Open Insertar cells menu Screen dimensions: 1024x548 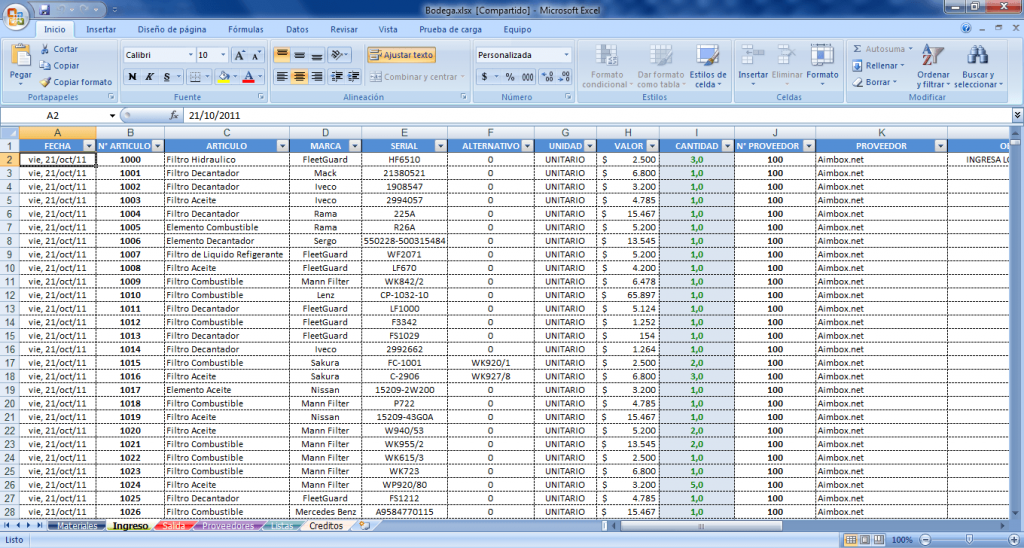753,66
